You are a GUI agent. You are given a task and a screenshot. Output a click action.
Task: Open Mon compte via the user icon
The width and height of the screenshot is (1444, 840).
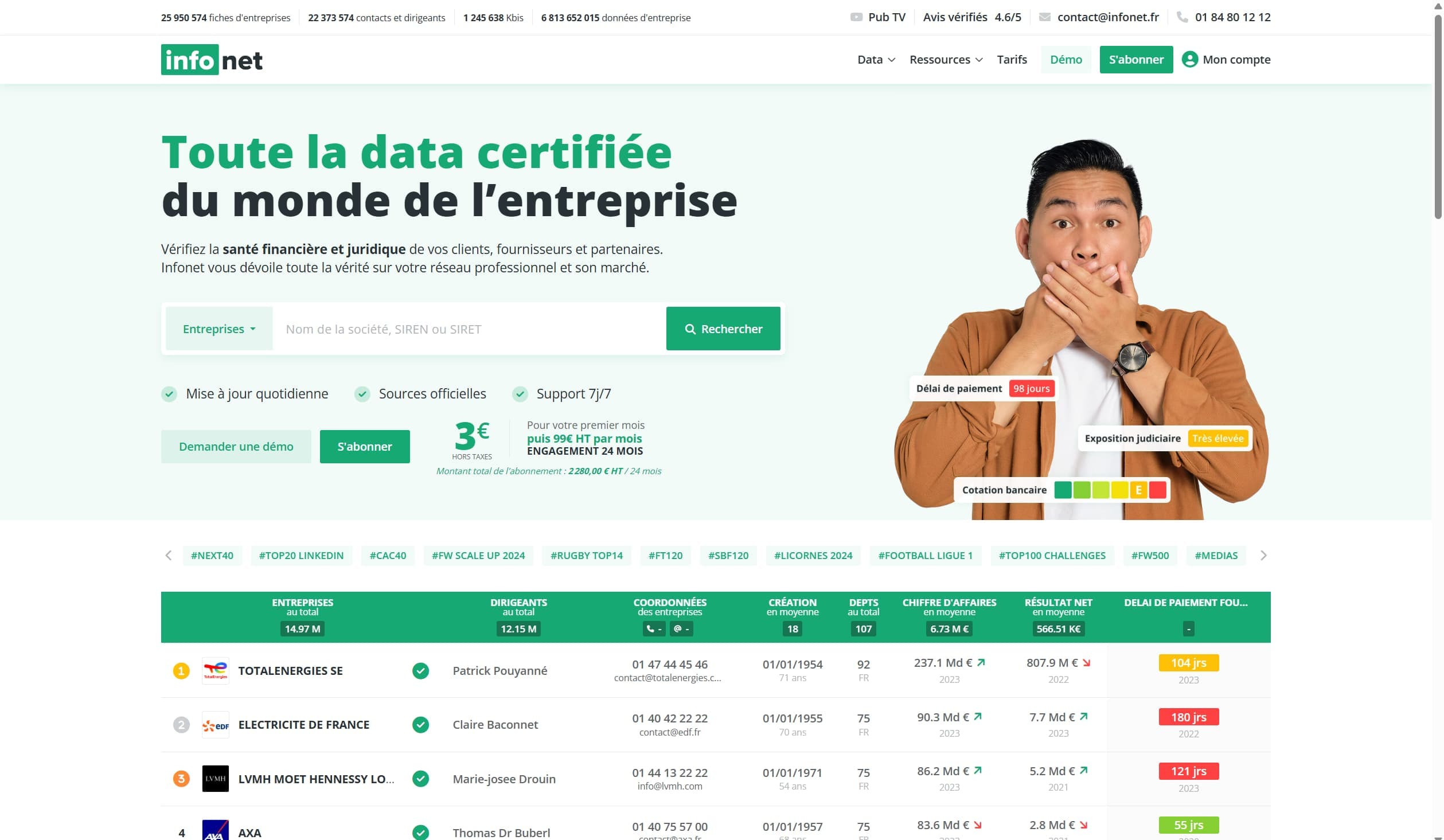click(x=1189, y=59)
